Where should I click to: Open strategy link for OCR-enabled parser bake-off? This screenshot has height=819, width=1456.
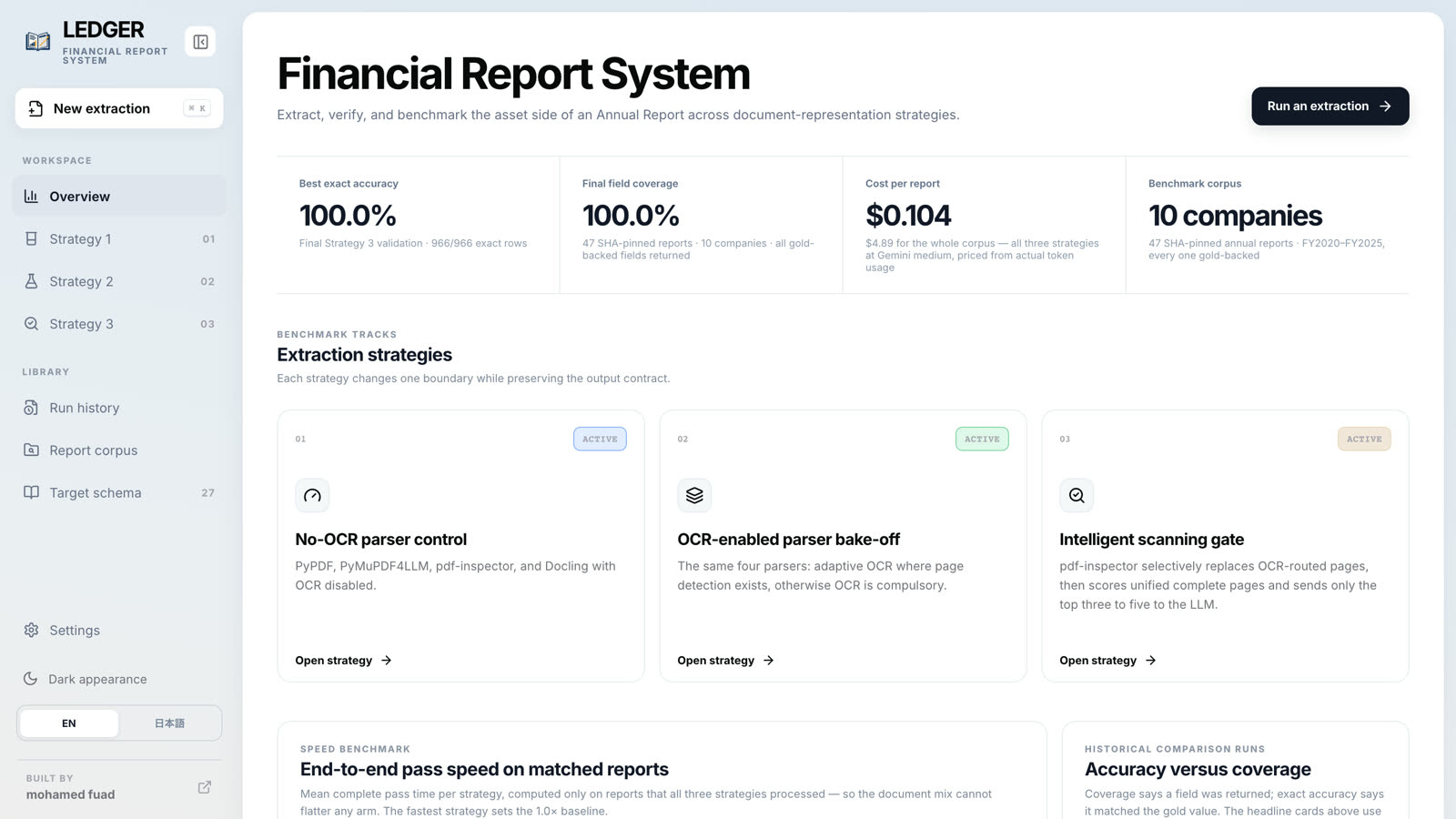pos(725,661)
